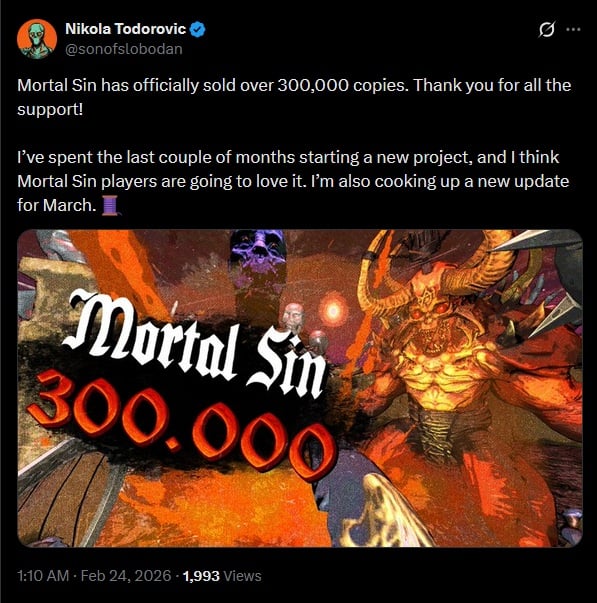
Task: Click the blue verified badge
Action: coord(198,30)
